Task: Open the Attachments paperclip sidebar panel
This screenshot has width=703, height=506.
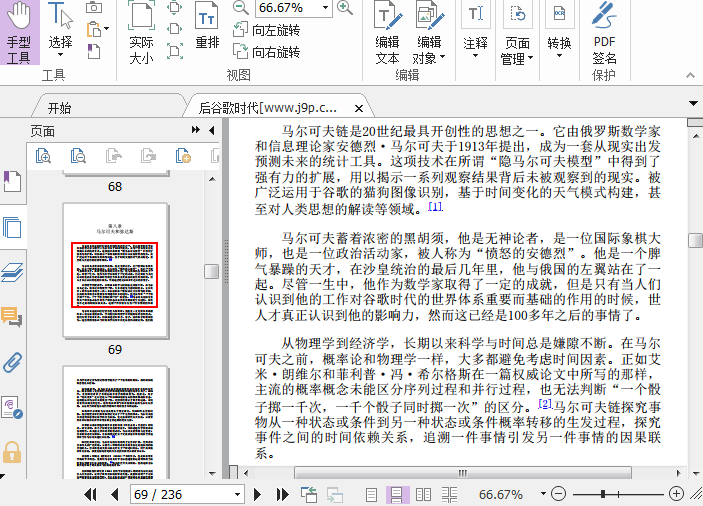Action: pyautogui.click(x=12, y=363)
